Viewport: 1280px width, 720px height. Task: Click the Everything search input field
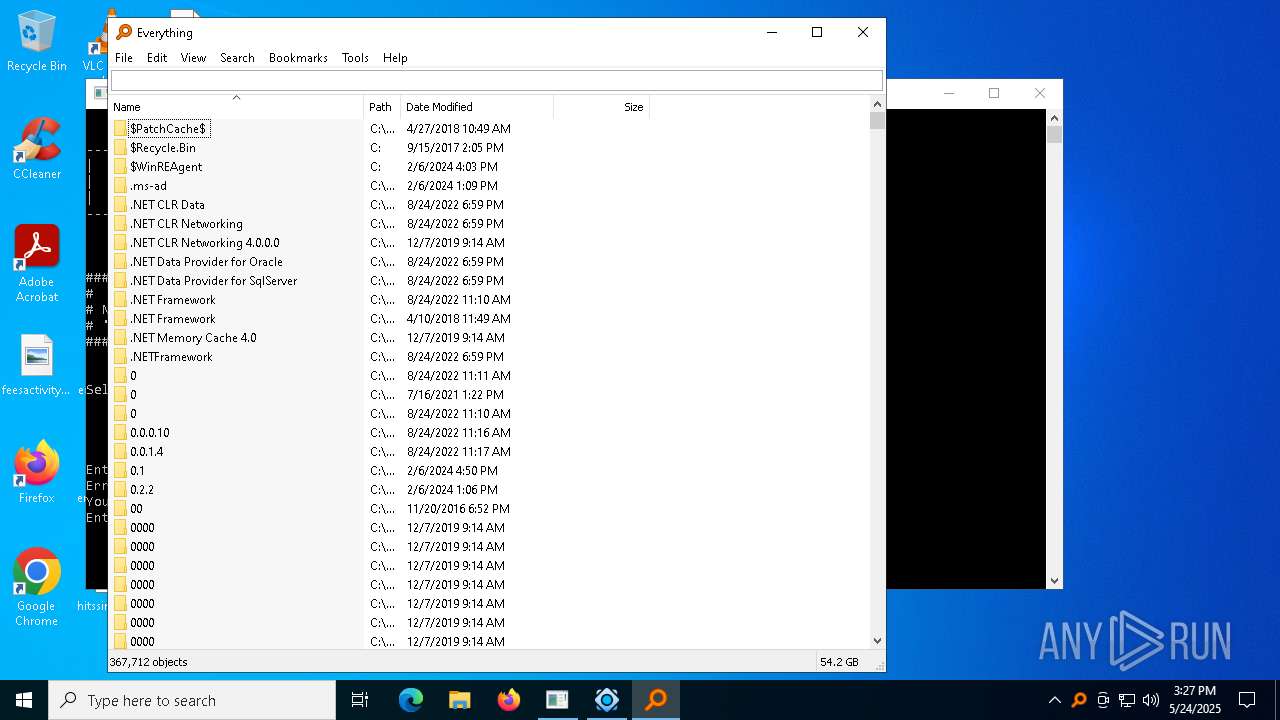pos(497,81)
